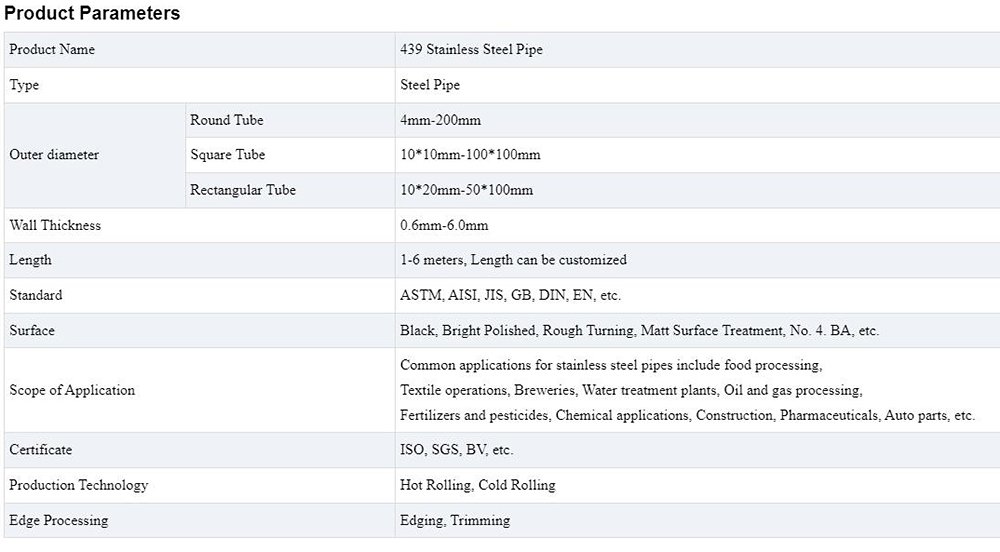Viewport: 1000px width, 552px height.
Task: Select the 10*20mm-50*100mm value
Action: tap(466, 190)
